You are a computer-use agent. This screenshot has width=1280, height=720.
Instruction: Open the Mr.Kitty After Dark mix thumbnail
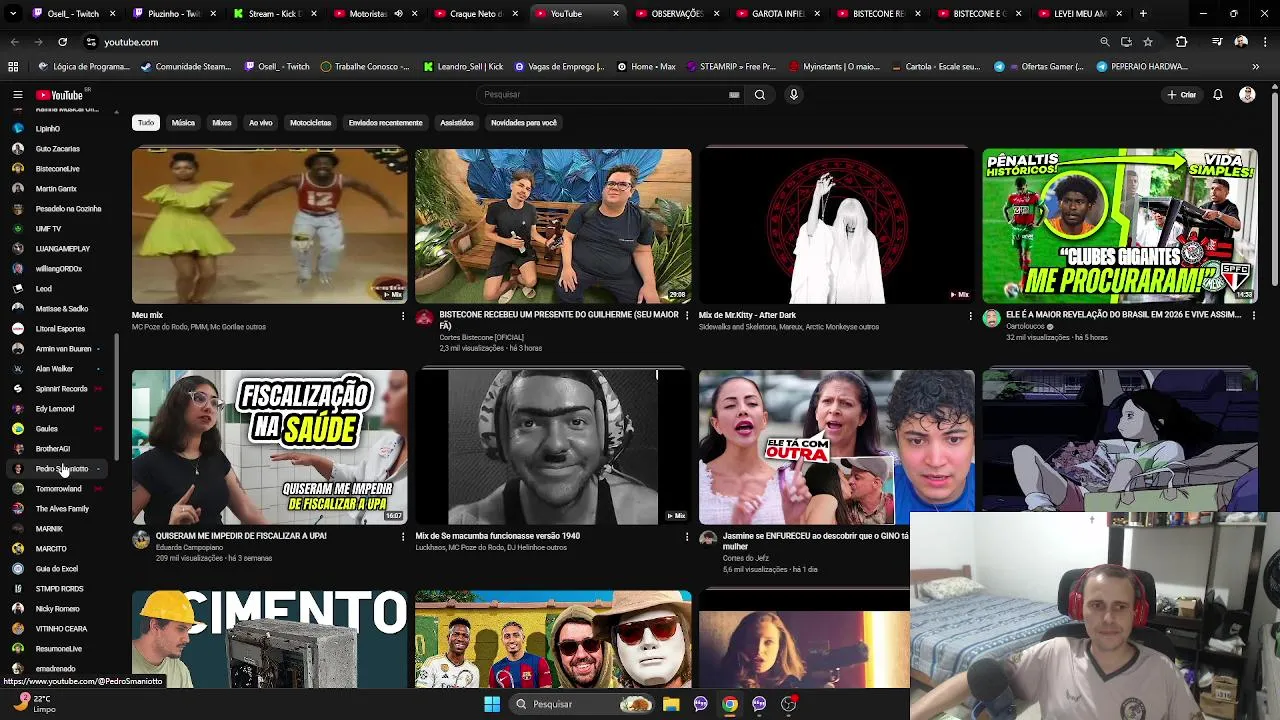click(836, 226)
